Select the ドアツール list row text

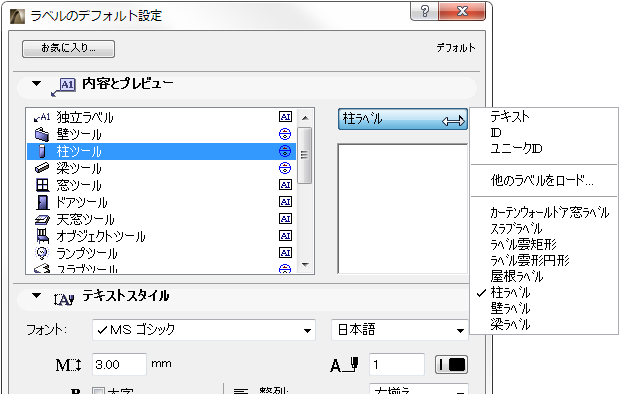tap(82, 202)
